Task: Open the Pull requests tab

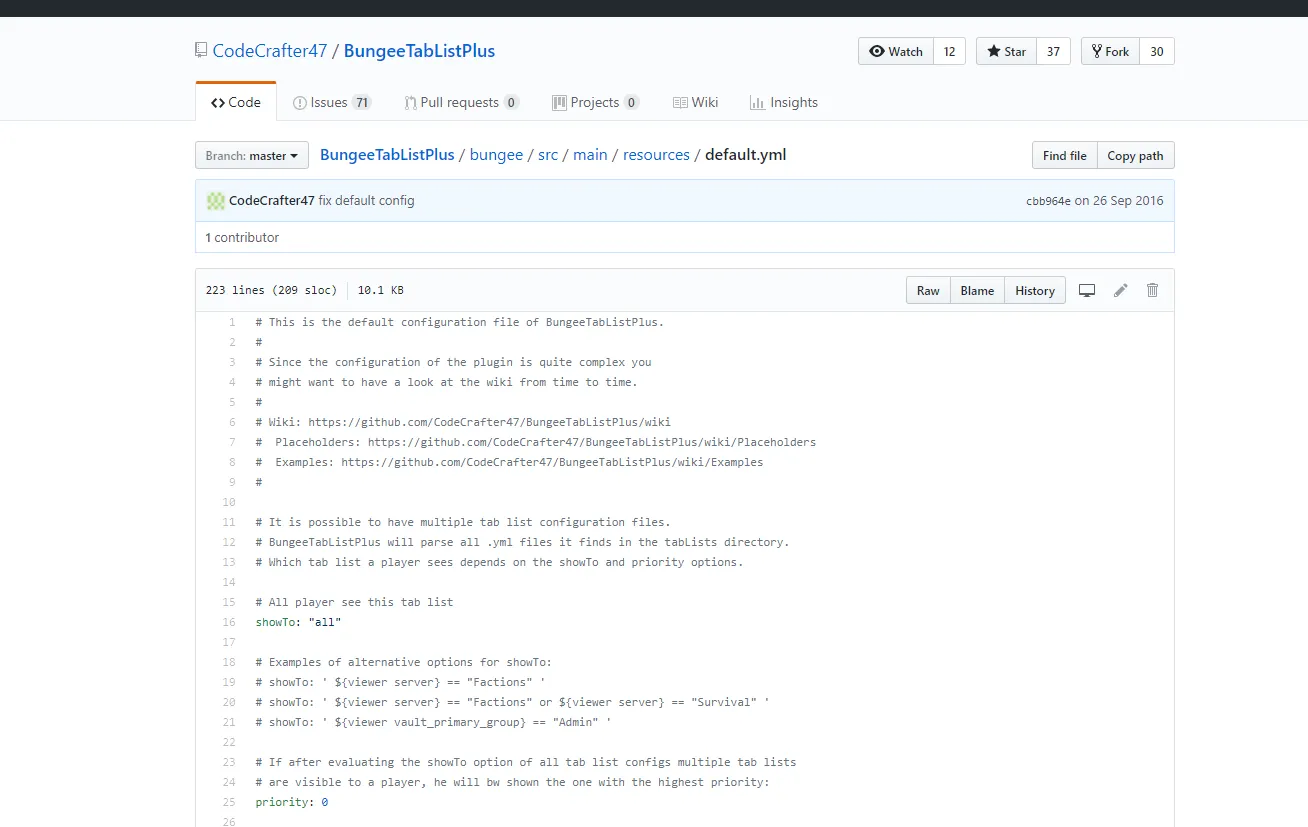Action: [462, 102]
